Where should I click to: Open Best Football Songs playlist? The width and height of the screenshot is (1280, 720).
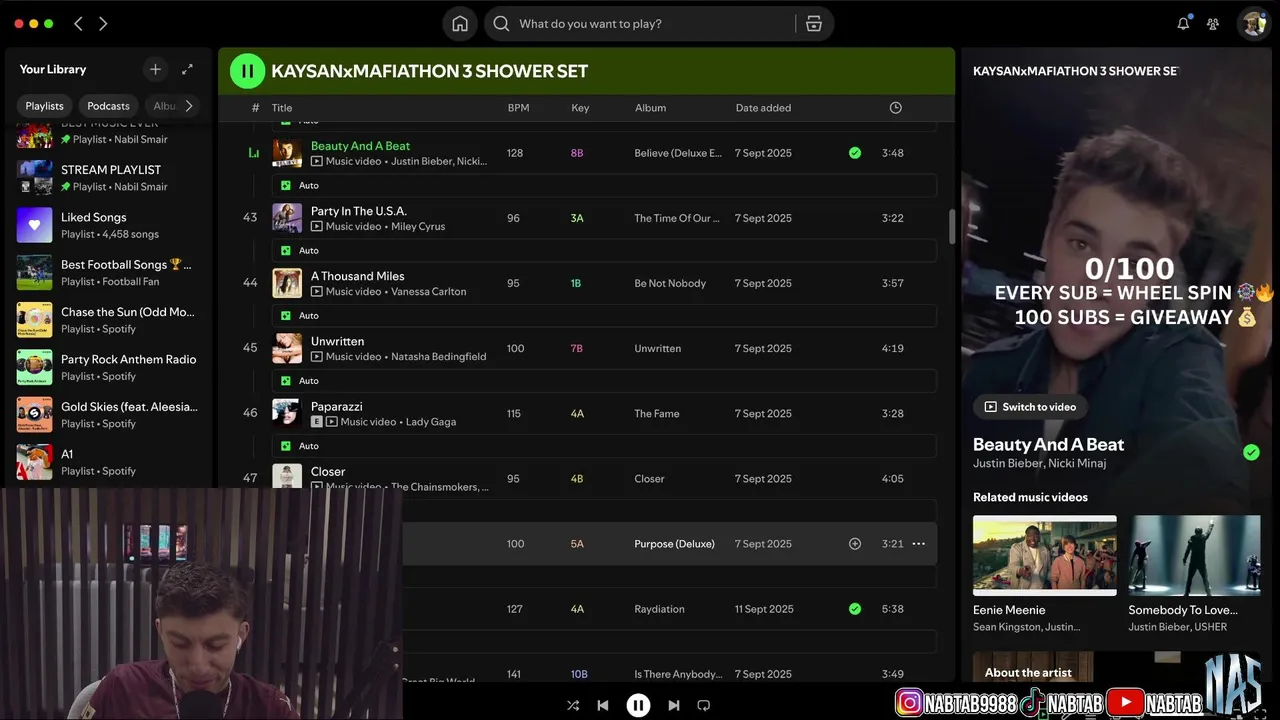[107, 272]
